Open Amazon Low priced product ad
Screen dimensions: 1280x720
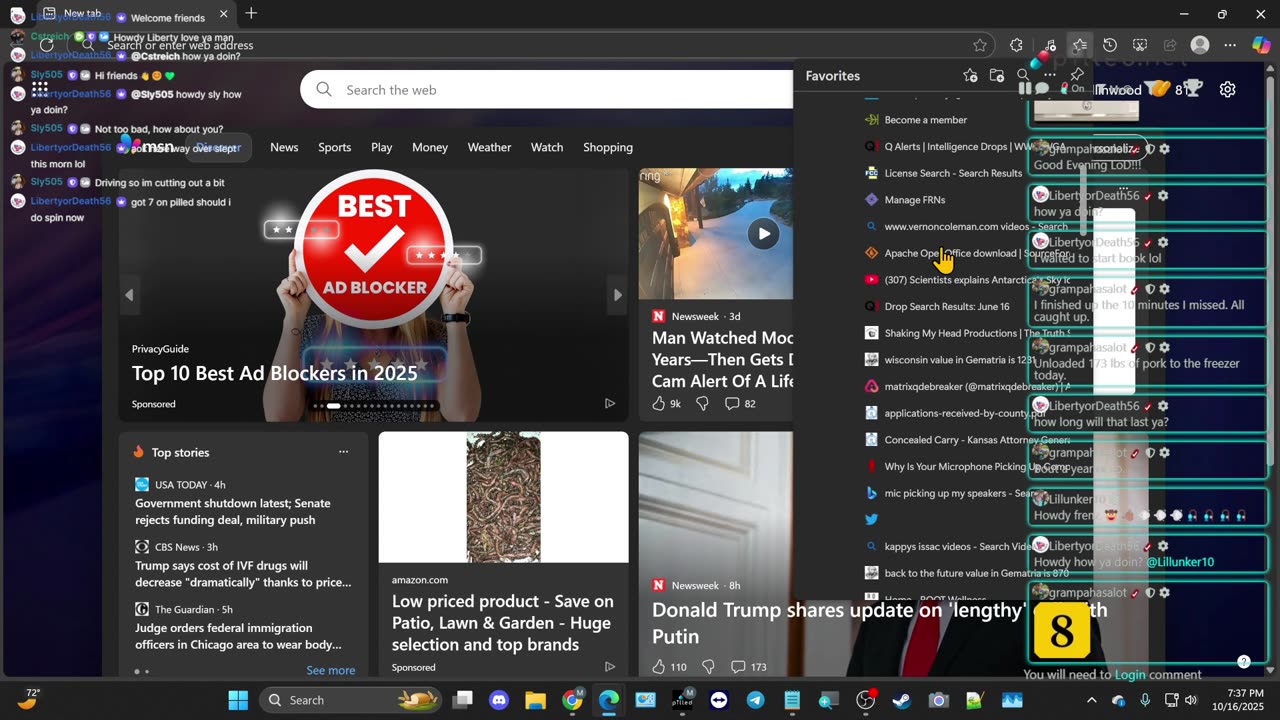[503, 622]
